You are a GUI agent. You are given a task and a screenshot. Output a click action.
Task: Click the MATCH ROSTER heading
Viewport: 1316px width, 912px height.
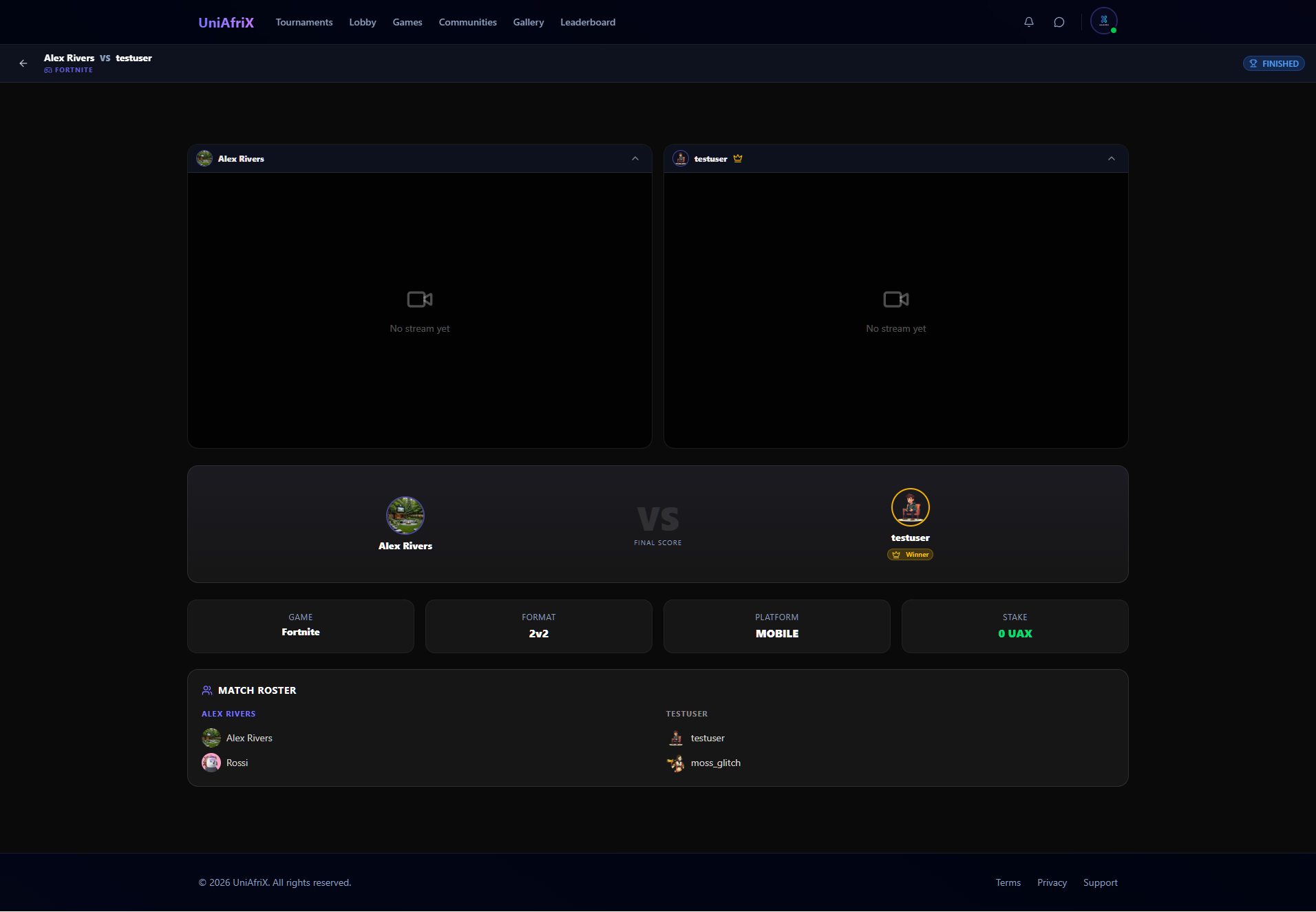click(257, 690)
